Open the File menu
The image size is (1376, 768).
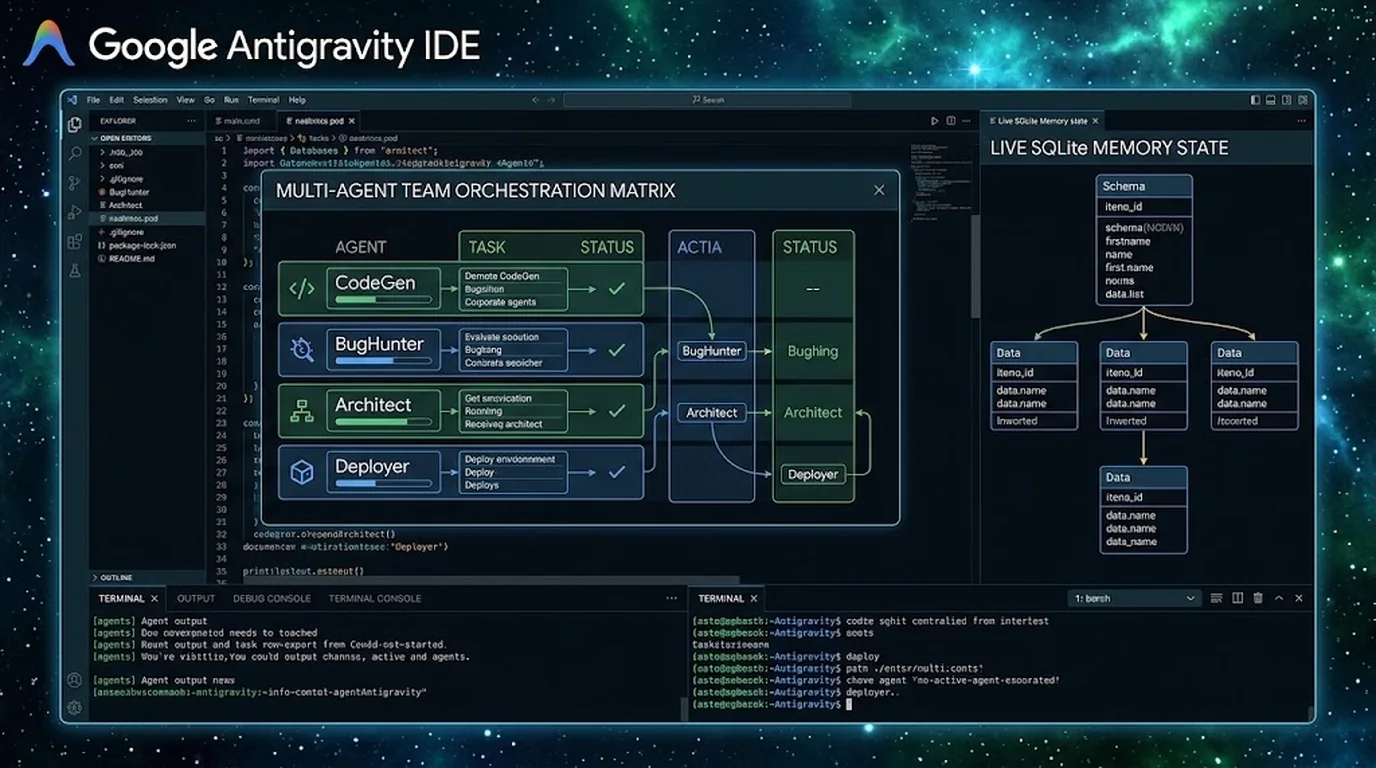coord(93,100)
